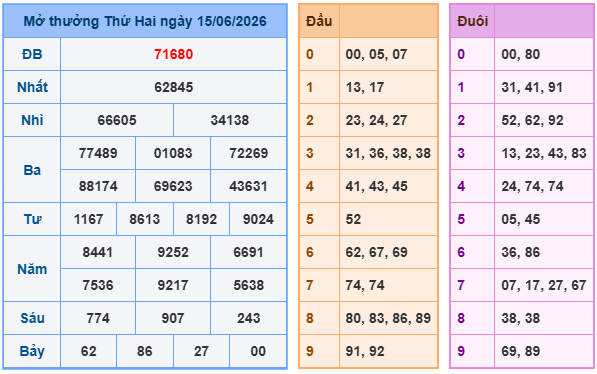This screenshot has width=597, height=374.
Task: Select the Ba prize number 77489
Action: pos(98,153)
